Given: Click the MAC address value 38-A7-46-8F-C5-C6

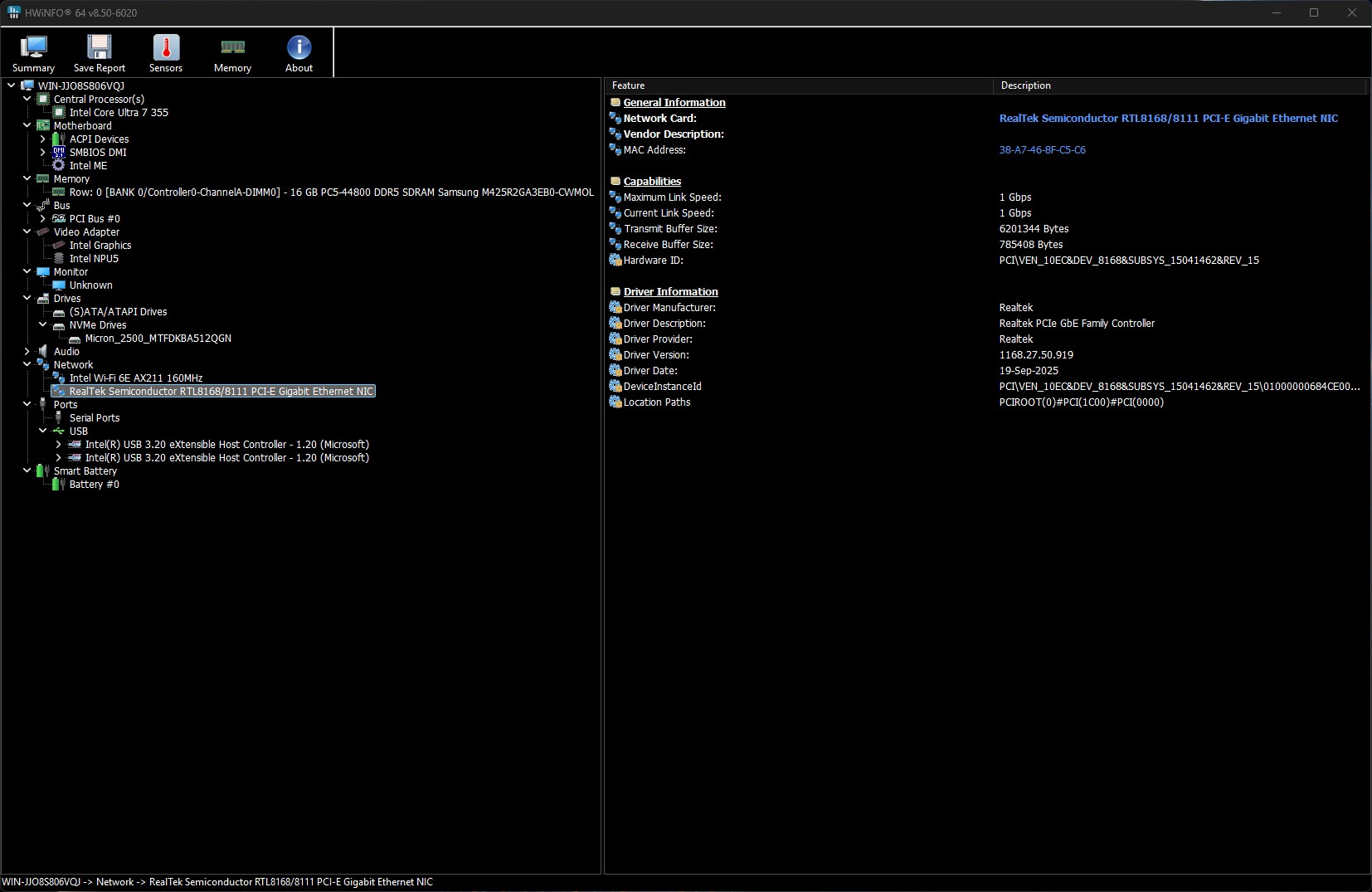Looking at the screenshot, I should [1043, 150].
